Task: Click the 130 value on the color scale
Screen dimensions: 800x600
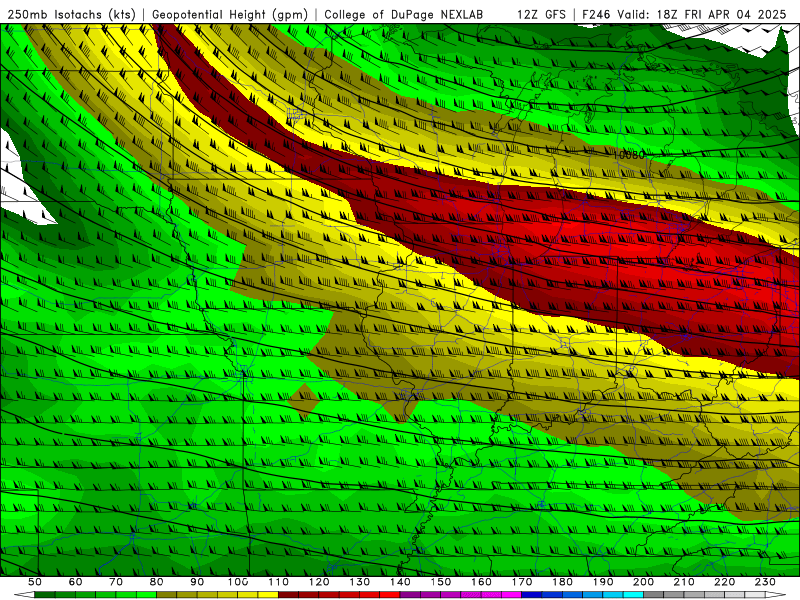Action: [x=360, y=582]
